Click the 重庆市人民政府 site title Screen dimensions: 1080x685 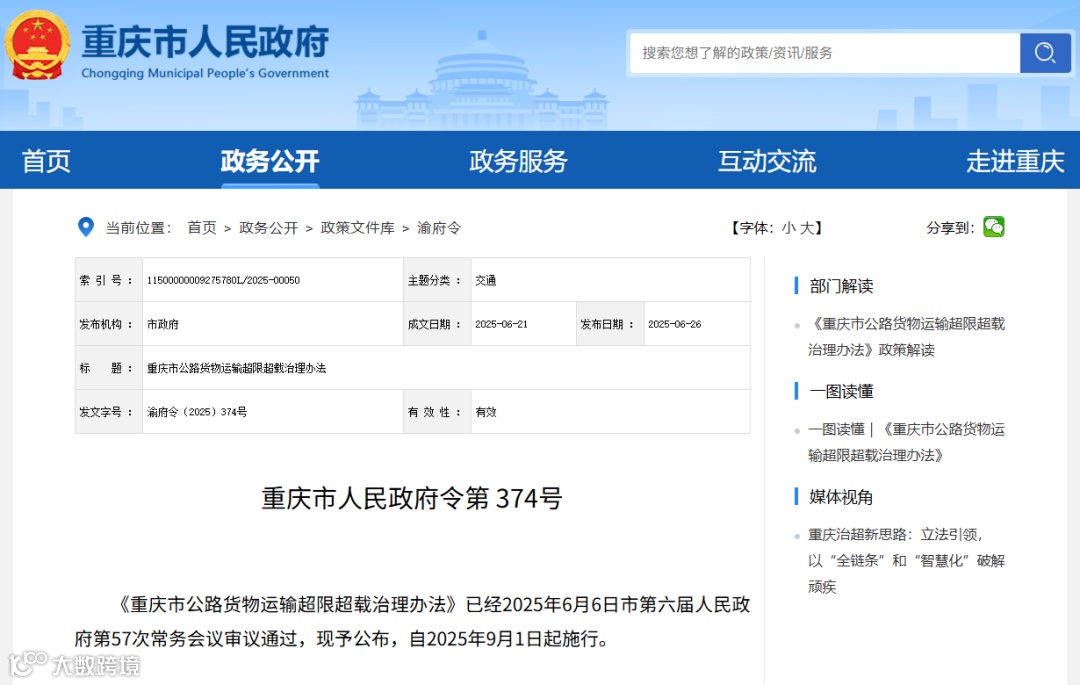(205, 43)
